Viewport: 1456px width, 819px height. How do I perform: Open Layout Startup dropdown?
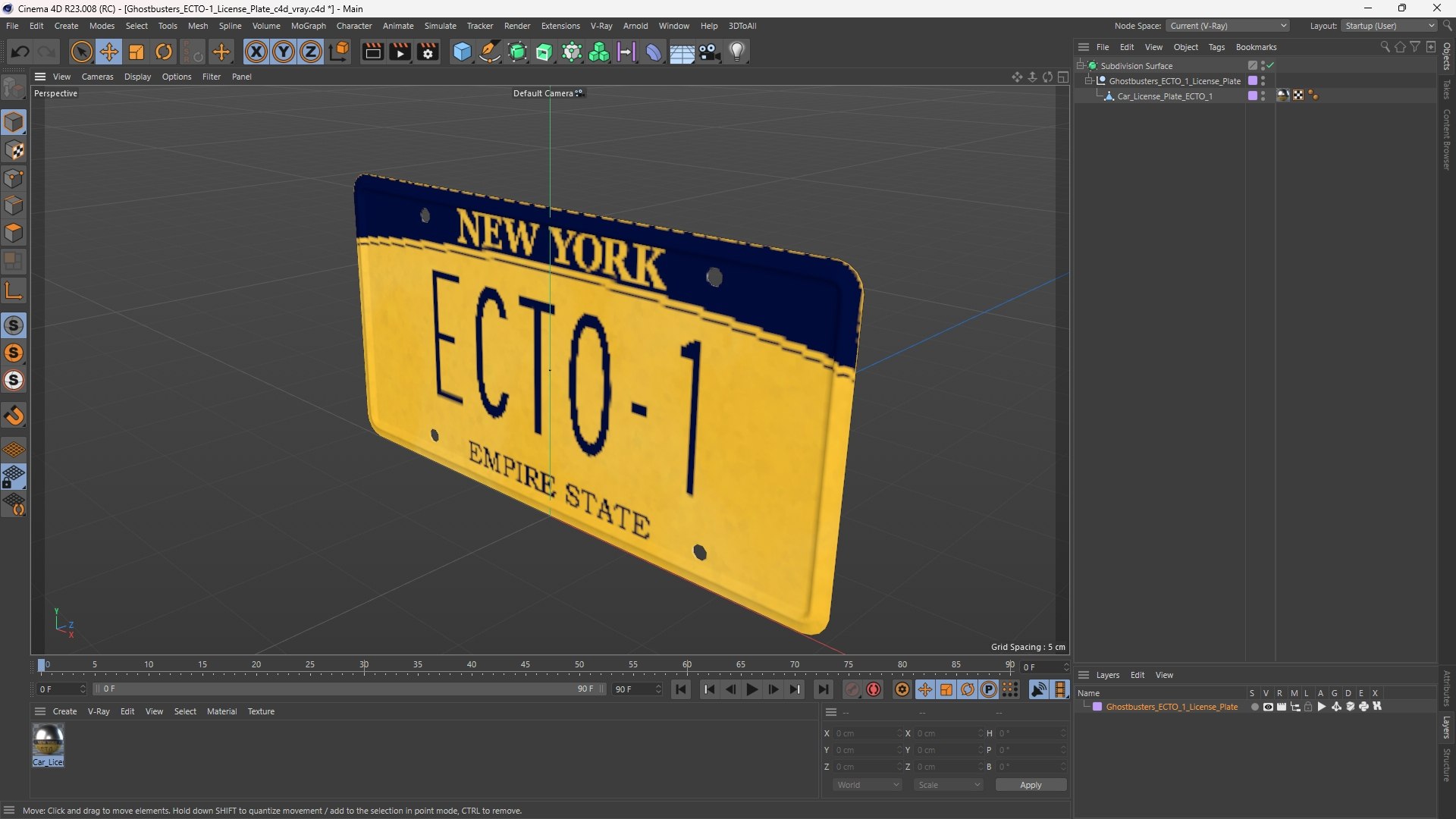[1389, 26]
